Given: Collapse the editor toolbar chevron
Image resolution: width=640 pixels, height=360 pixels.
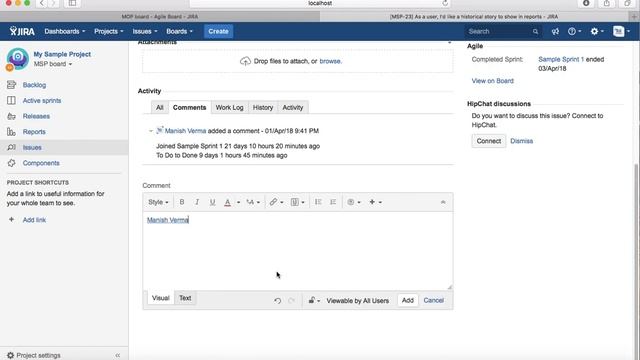Looking at the screenshot, I should point(443,202).
